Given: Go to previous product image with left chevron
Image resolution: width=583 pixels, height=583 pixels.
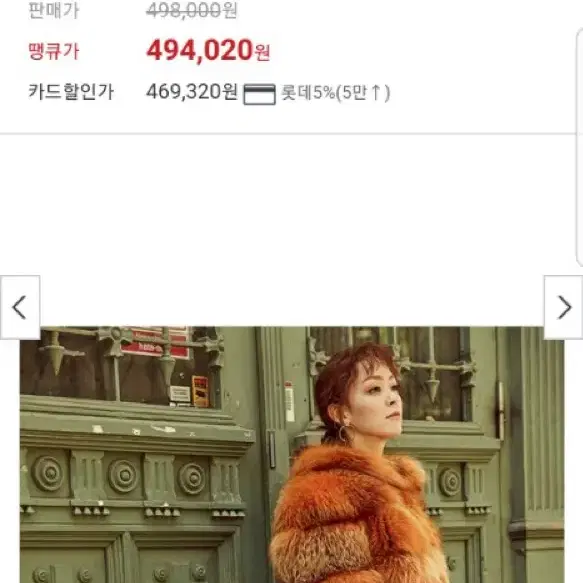Looking at the screenshot, I should click(x=20, y=307).
